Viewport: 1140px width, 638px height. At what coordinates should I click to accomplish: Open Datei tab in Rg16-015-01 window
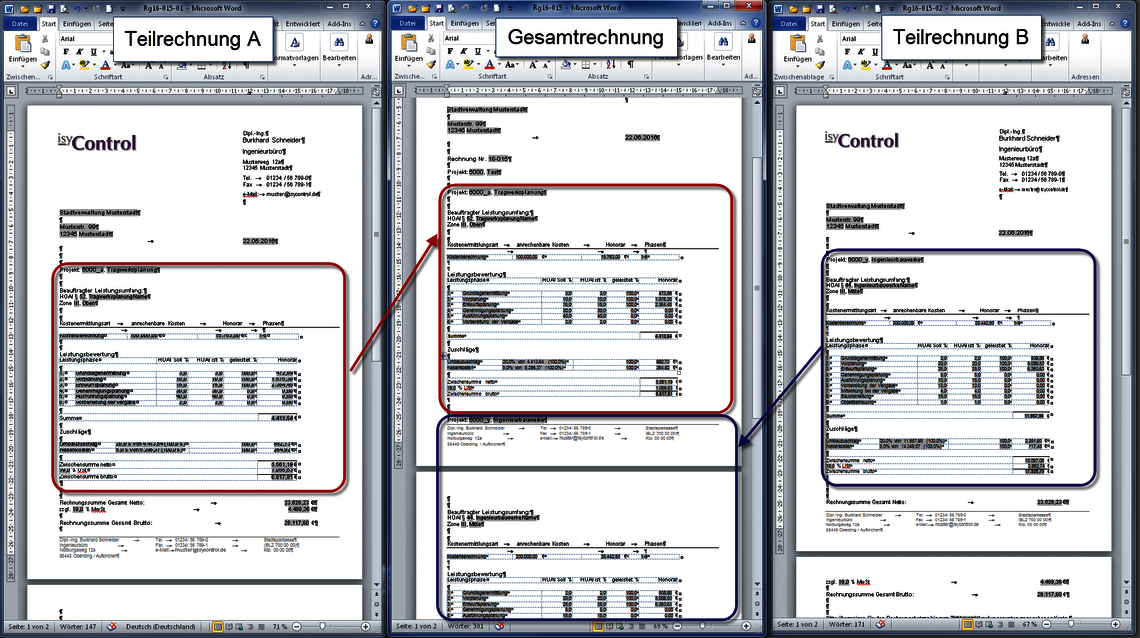coord(20,23)
